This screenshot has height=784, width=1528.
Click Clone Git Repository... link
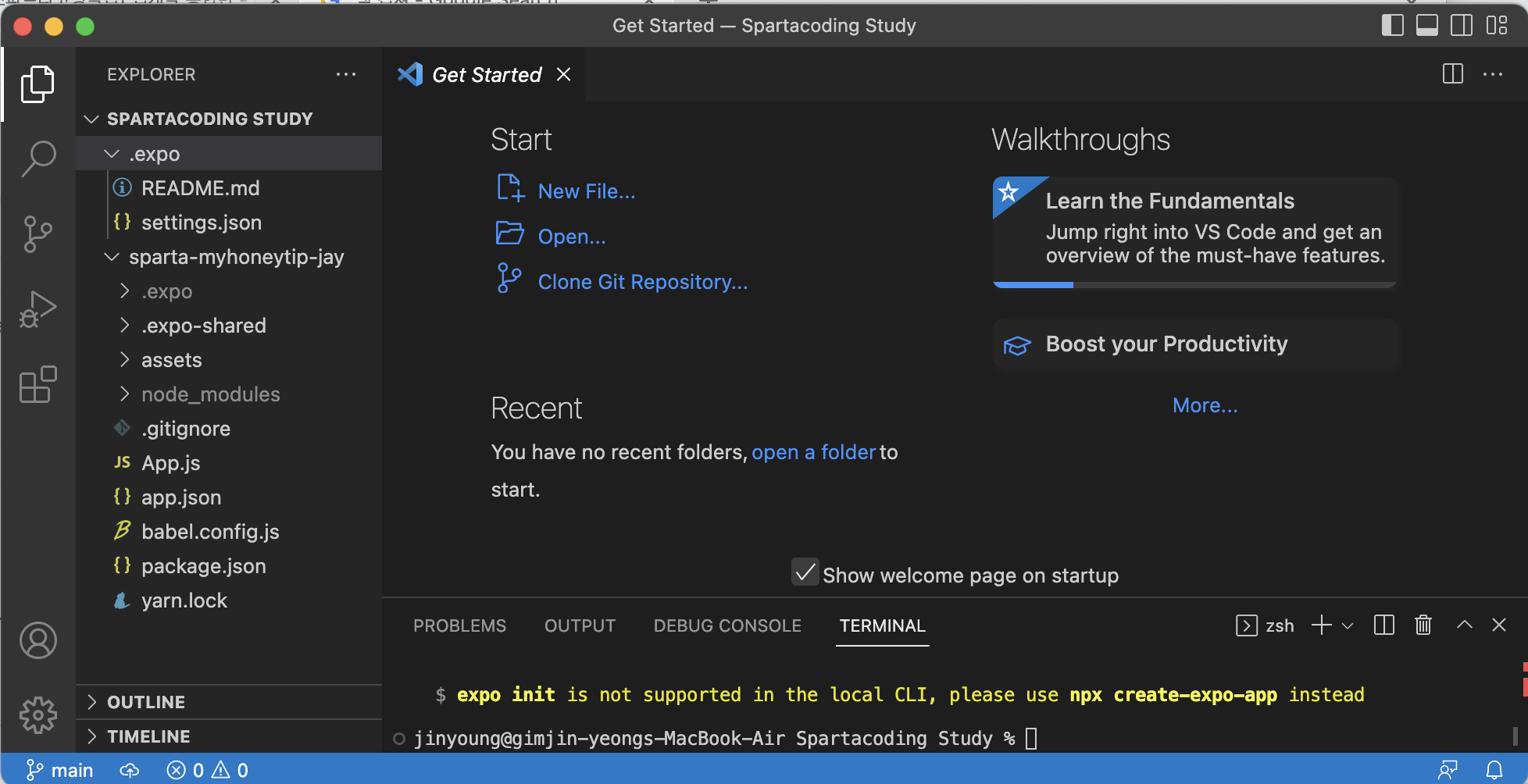tap(643, 282)
